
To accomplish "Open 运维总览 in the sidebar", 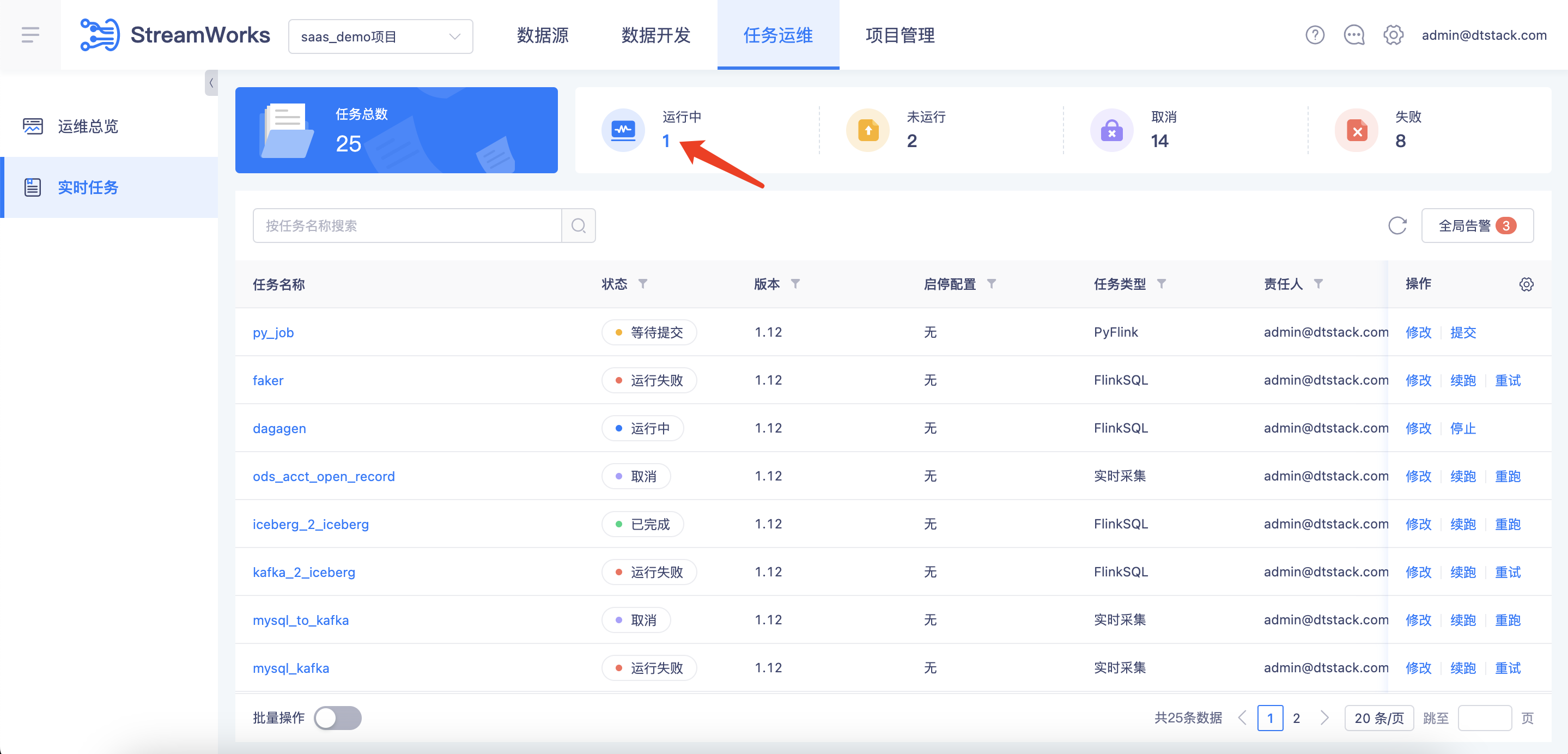I will pyautogui.click(x=109, y=126).
